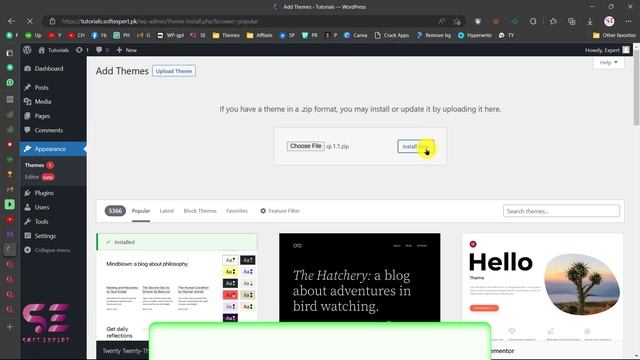Open the Themes submenu item
This screenshot has width=640, height=360.
point(34,165)
